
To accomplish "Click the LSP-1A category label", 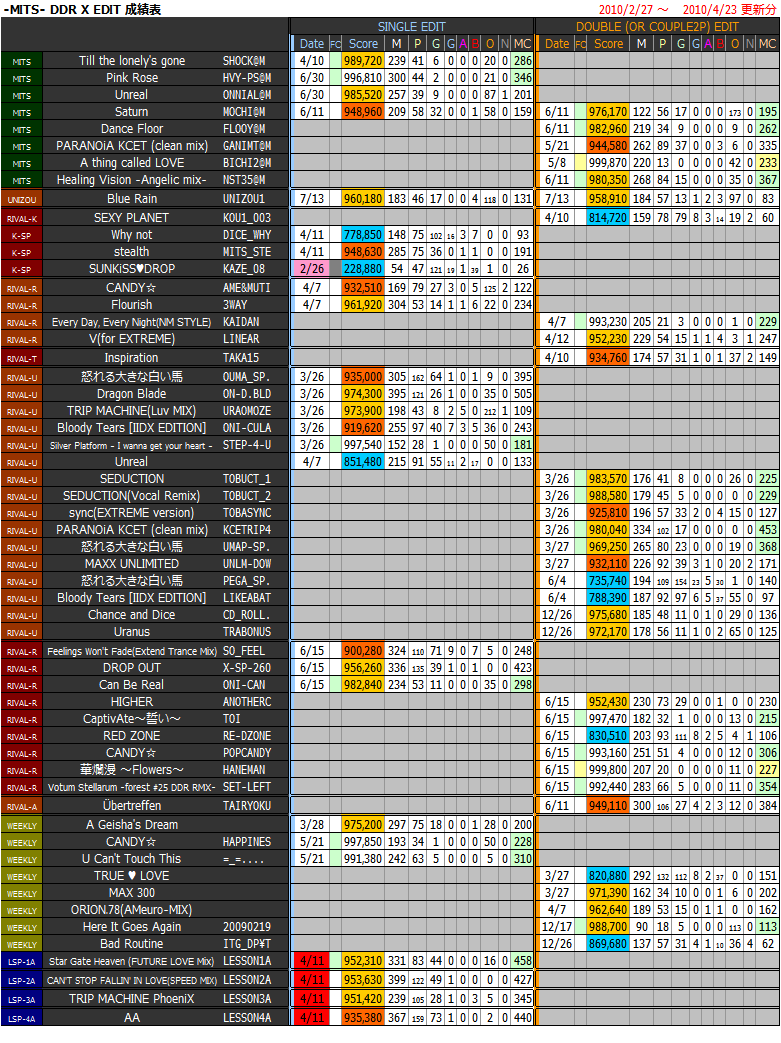I will click(x=22, y=962).
